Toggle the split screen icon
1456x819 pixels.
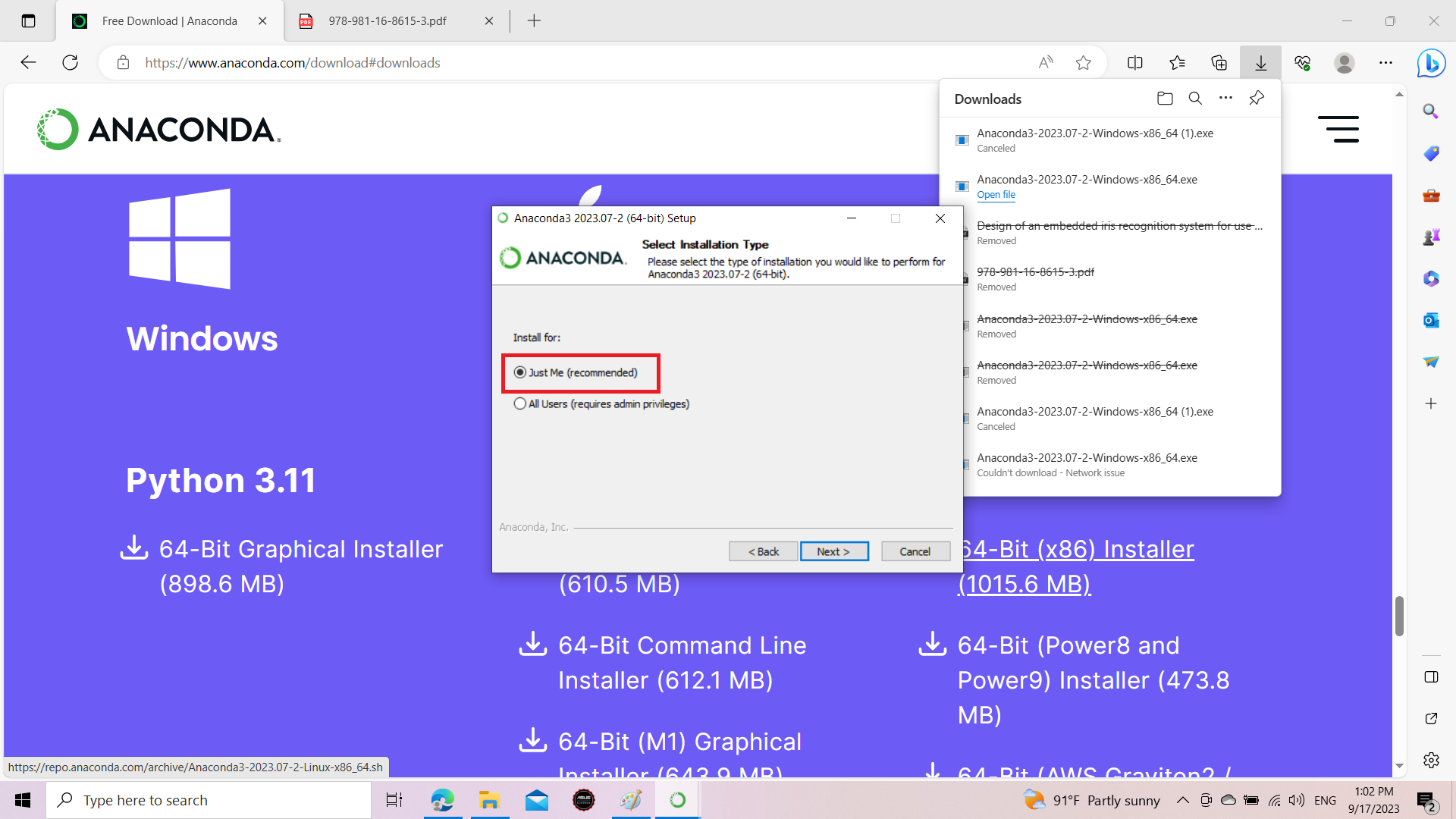tap(1135, 63)
